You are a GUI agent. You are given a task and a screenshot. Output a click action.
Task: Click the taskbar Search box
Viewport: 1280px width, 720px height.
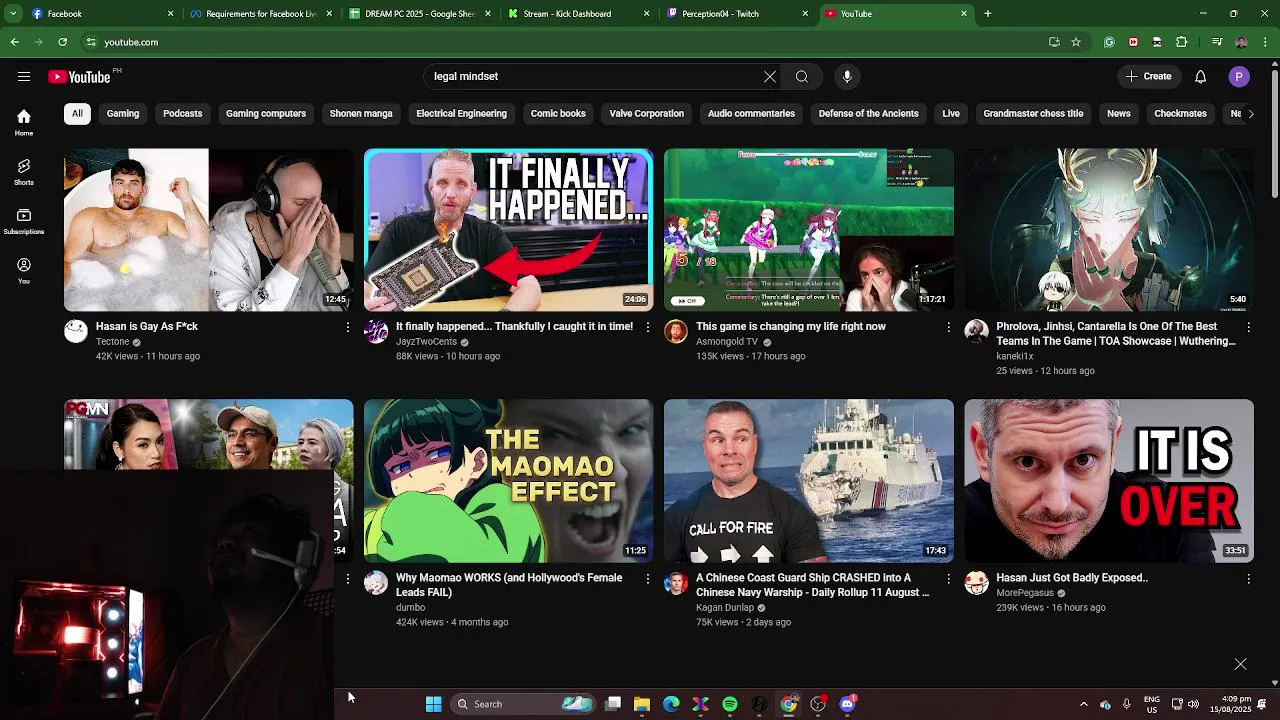pyautogui.click(x=522, y=704)
